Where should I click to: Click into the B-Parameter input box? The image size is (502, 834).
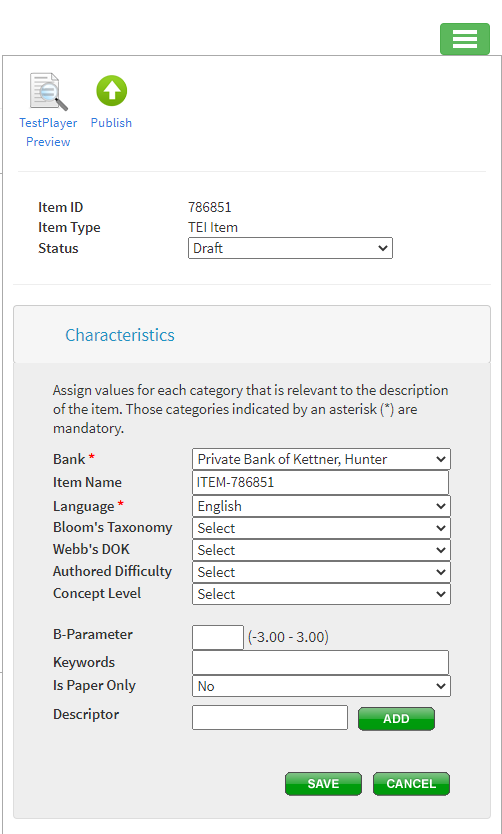218,637
